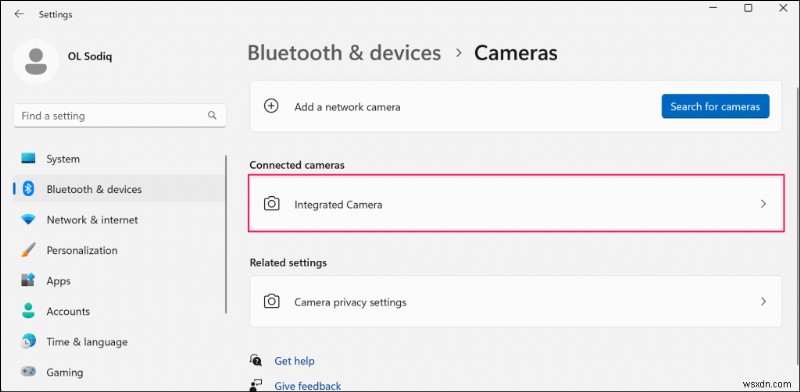Click the search magnifier icon
The width and height of the screenshot is (800, 392).
[212, 116]
